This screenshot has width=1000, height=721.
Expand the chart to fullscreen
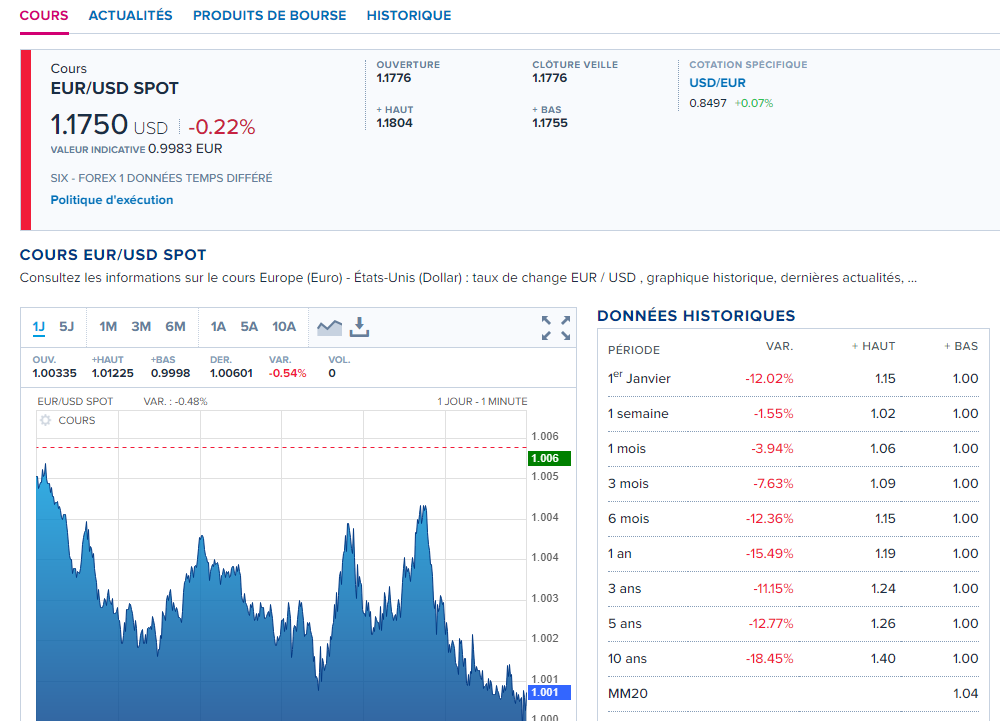click(x=556, y=328)
